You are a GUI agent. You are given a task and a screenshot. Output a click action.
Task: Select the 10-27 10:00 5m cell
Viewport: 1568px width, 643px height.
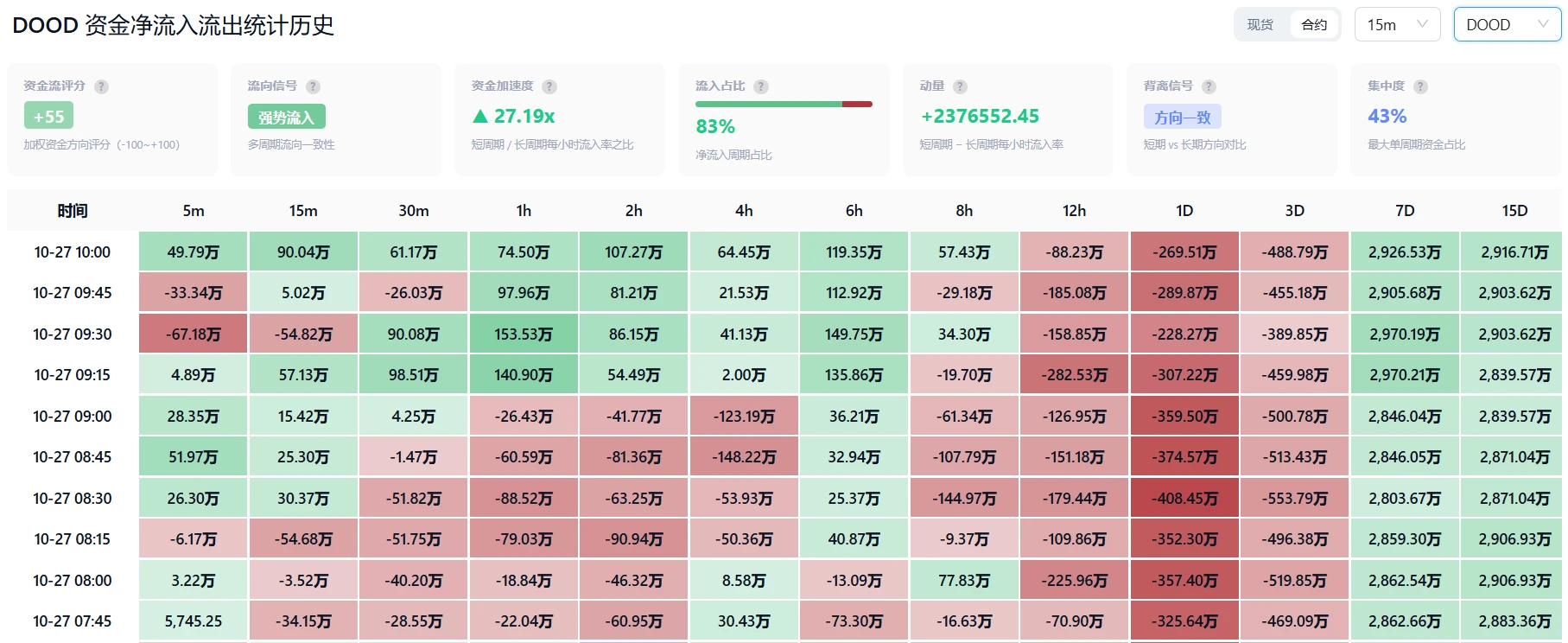193,251
